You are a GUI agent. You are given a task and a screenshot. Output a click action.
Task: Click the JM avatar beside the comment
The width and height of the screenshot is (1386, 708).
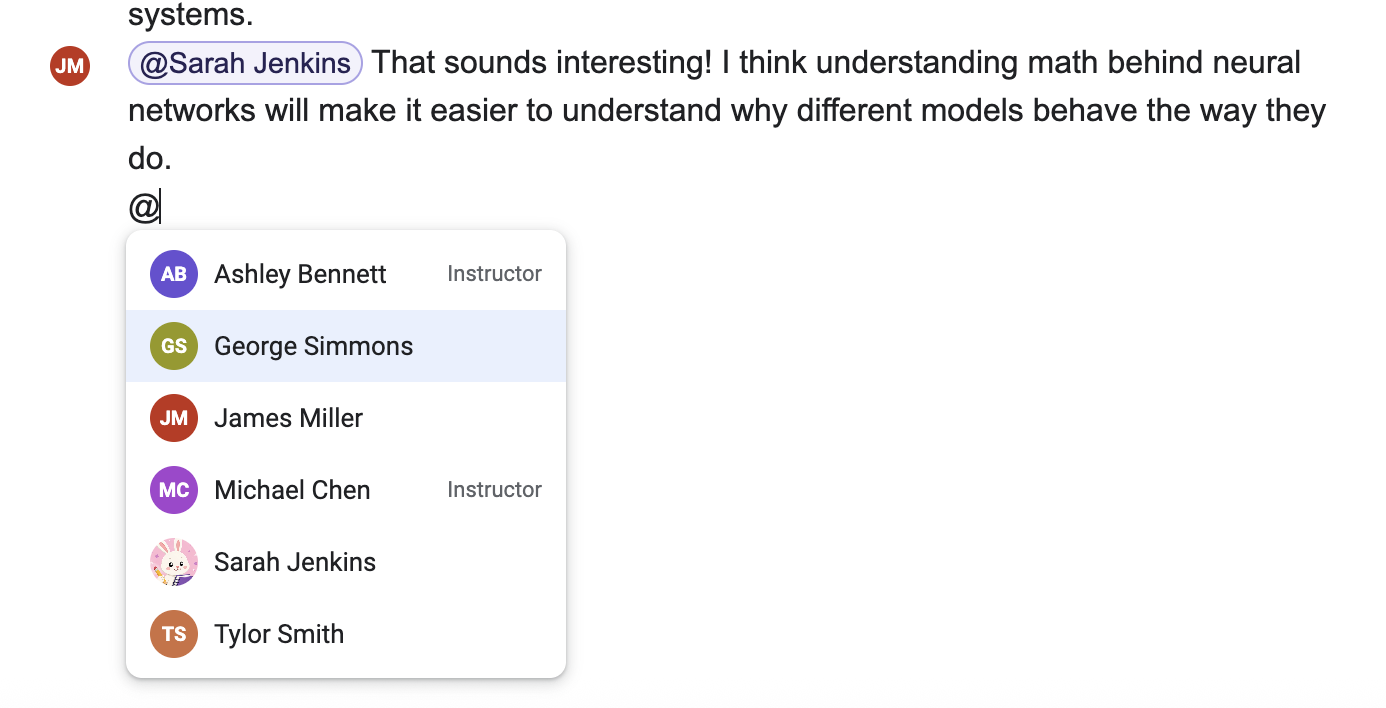pyautogui.click(x=70, y=66)
